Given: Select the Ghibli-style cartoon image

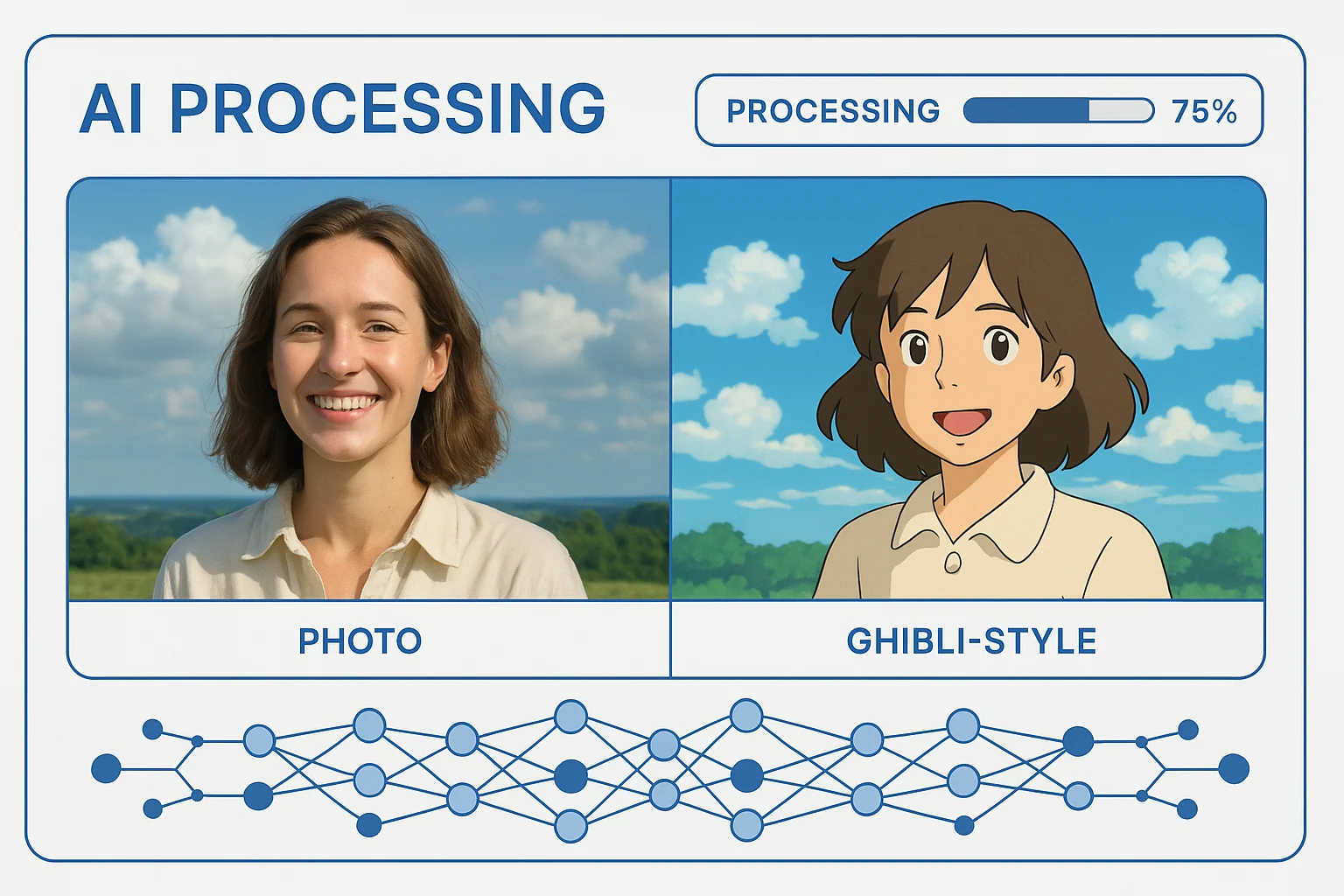Looking at the screenshot, I should coord(968,389).
